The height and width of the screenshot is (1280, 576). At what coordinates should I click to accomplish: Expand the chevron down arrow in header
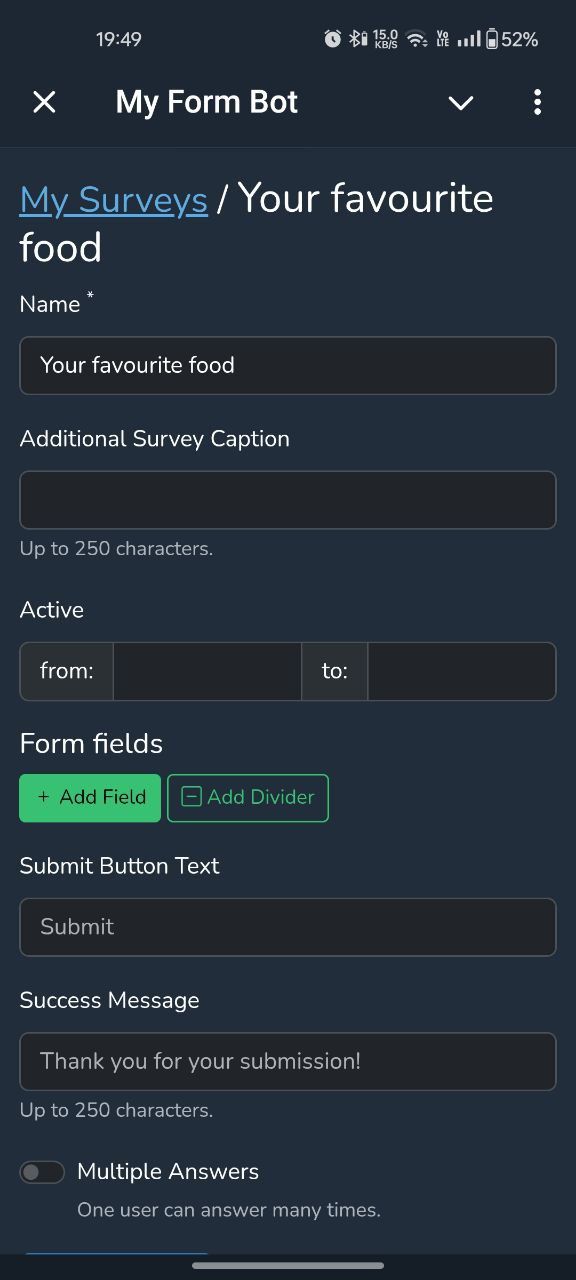click(460, 103)
